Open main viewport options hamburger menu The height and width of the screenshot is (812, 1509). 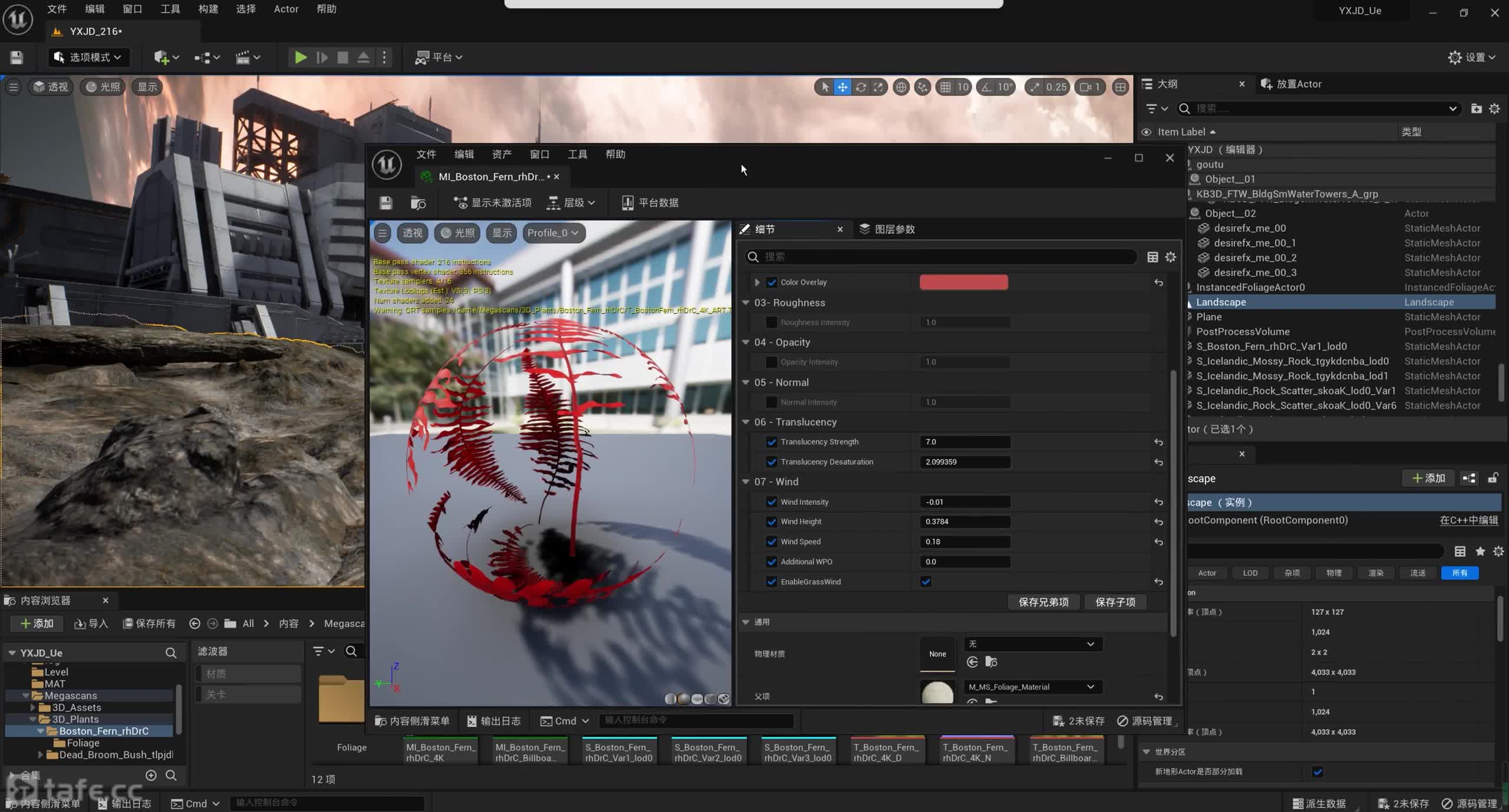pyautogui.click(x=13, y=87)
